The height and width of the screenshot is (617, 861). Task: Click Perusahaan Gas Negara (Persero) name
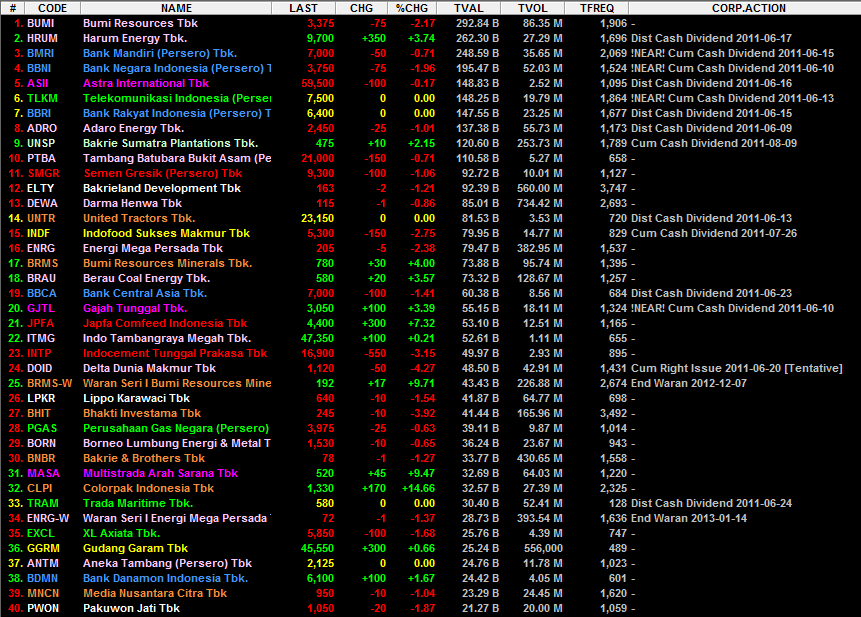[176, 428]
